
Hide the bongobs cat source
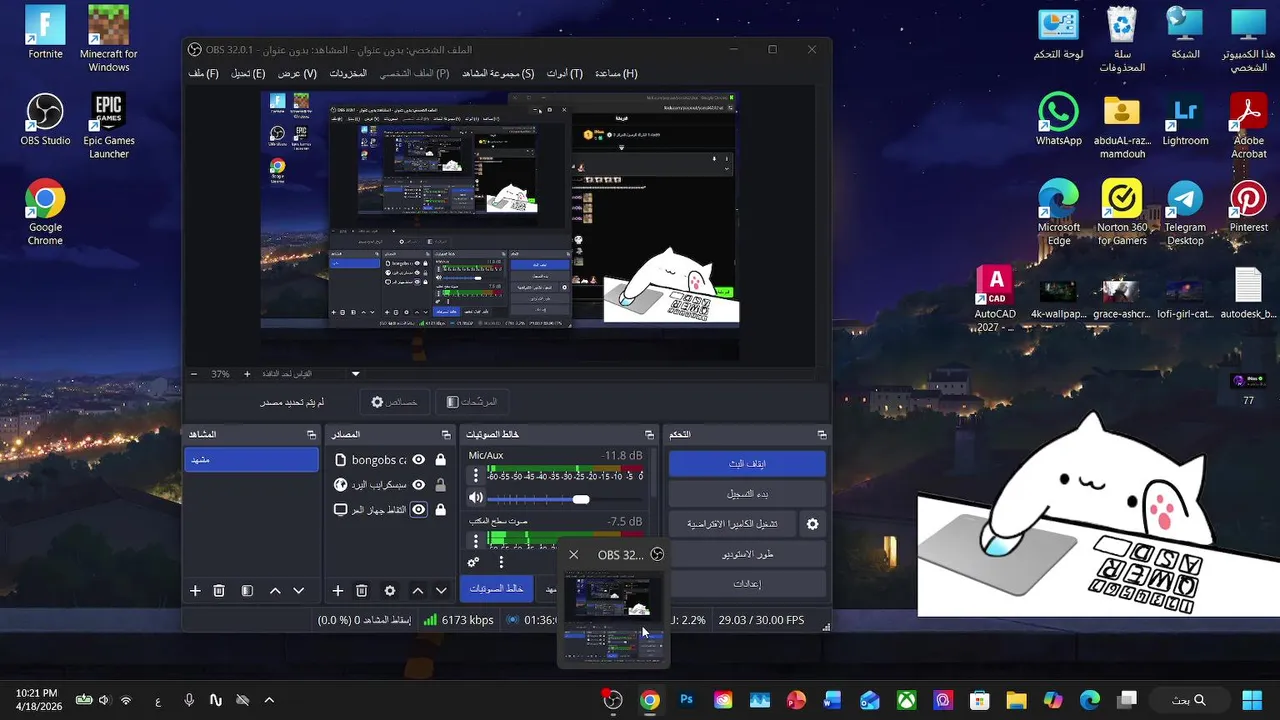(x=419, y=460)
